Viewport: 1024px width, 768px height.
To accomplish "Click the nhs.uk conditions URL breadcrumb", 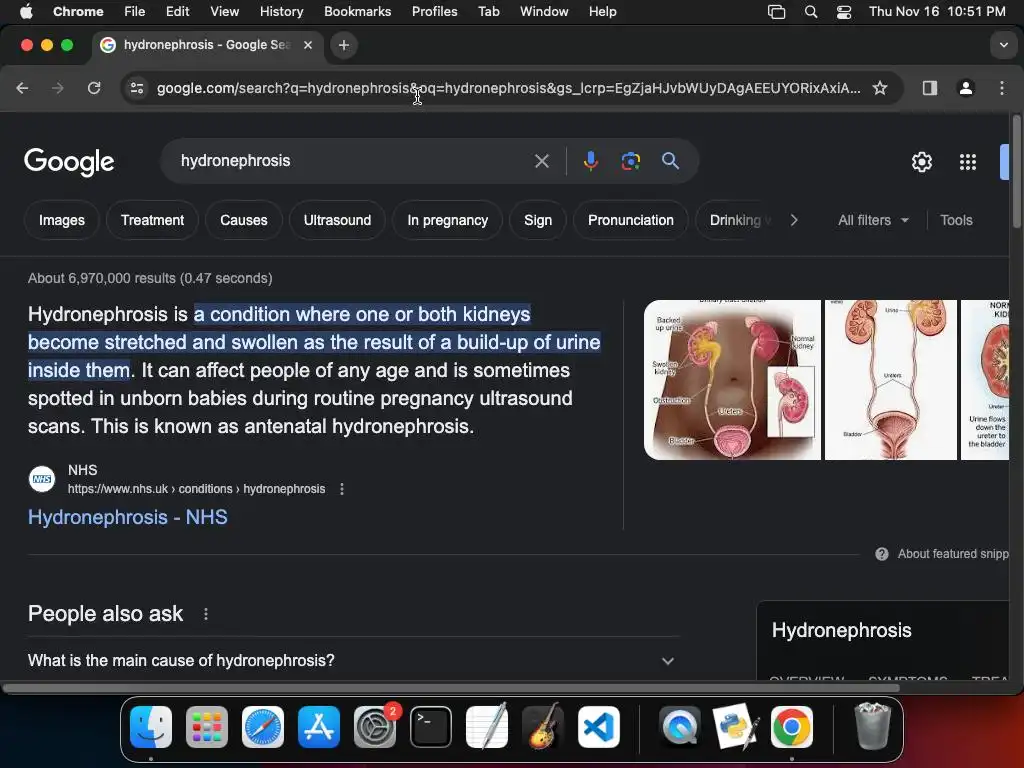I will (196, 489).
